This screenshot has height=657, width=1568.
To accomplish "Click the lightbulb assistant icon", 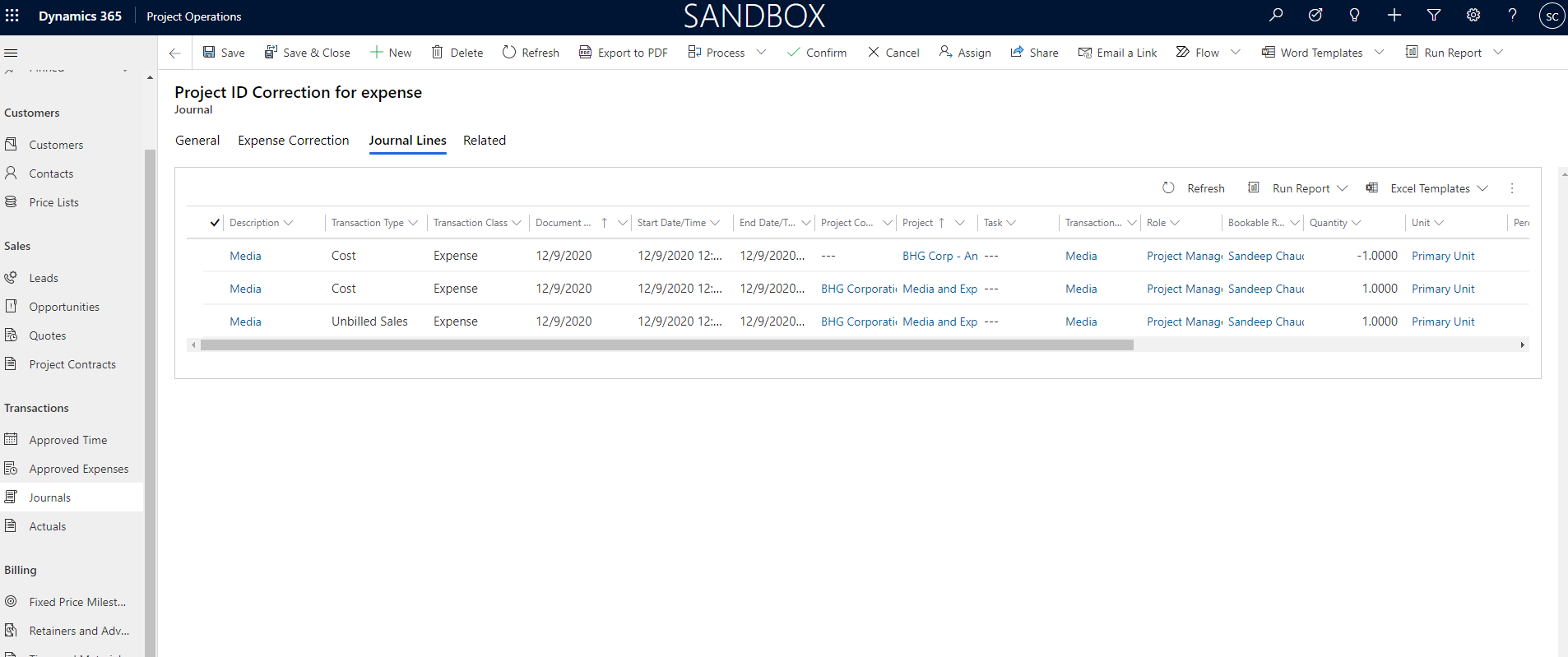I will pyautogui.click(x=1354, y=16).
